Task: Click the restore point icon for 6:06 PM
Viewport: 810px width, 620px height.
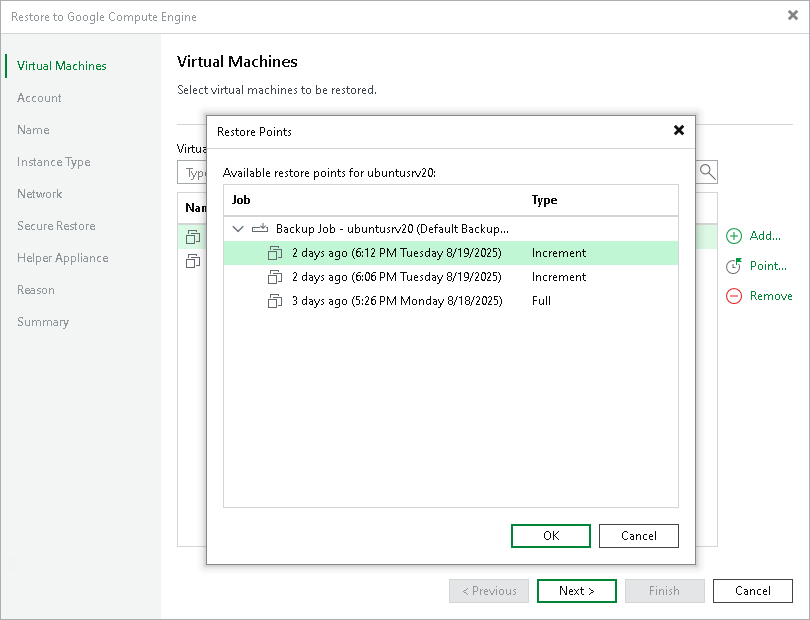Action: (275, 277)
